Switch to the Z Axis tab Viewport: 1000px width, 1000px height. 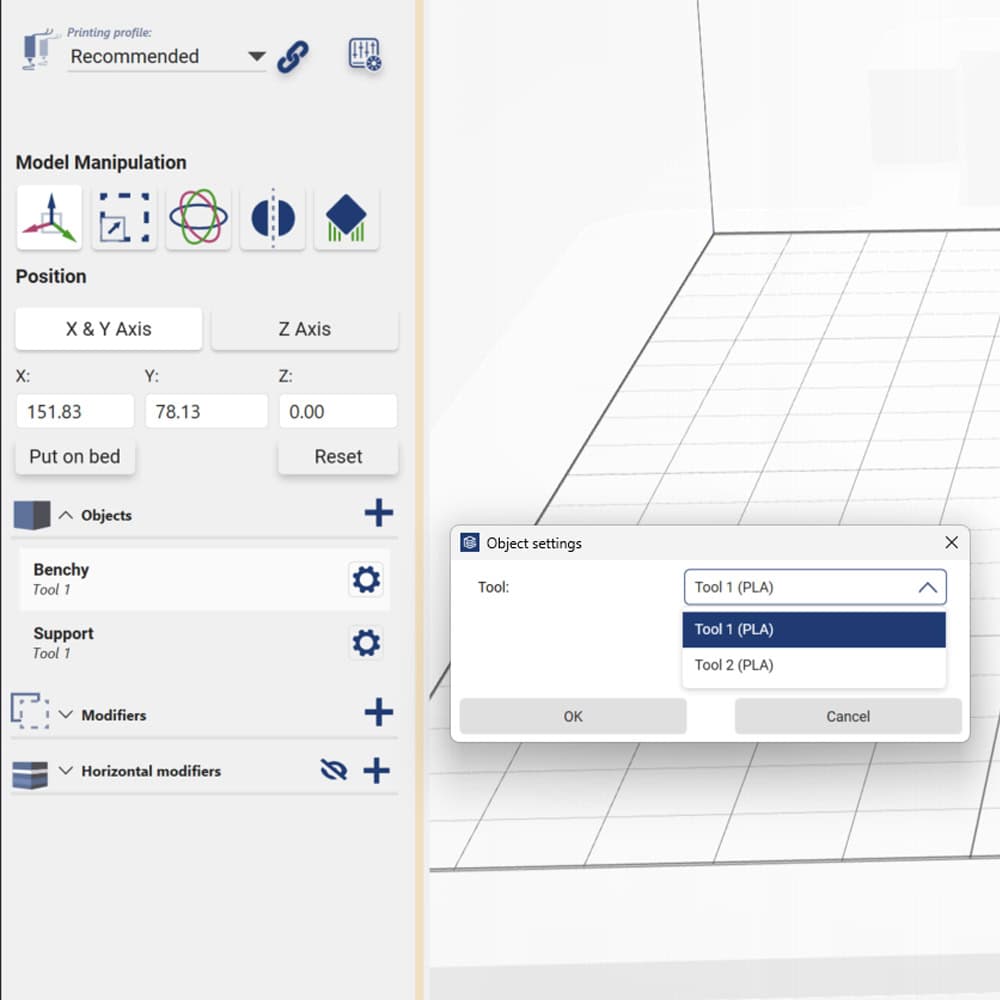(304, 329)
